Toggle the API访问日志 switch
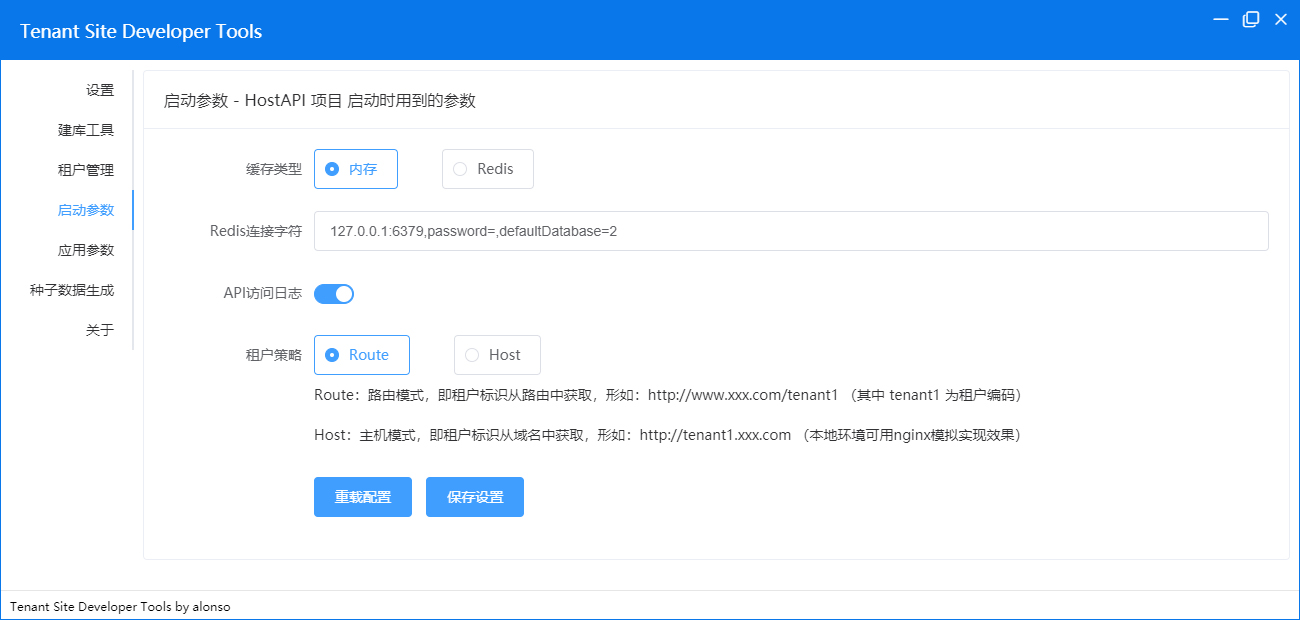The height and width of the screenshot is (620, 1300). click(x=334, y=294)
